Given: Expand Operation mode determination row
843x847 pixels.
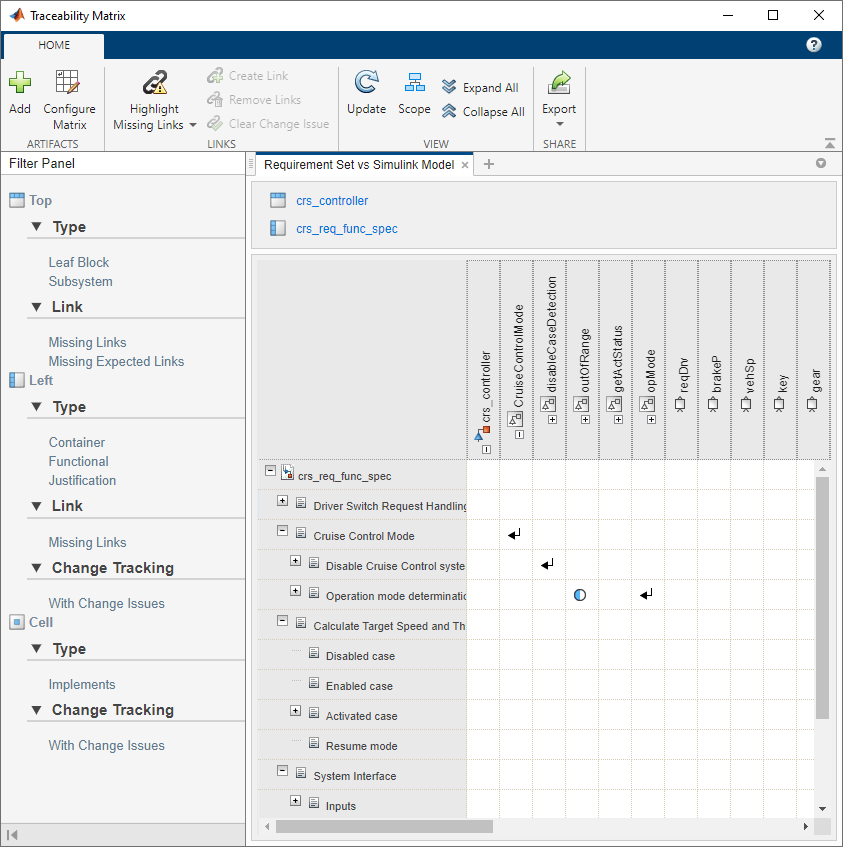Looking at the screenshot, I should (295, 590).
